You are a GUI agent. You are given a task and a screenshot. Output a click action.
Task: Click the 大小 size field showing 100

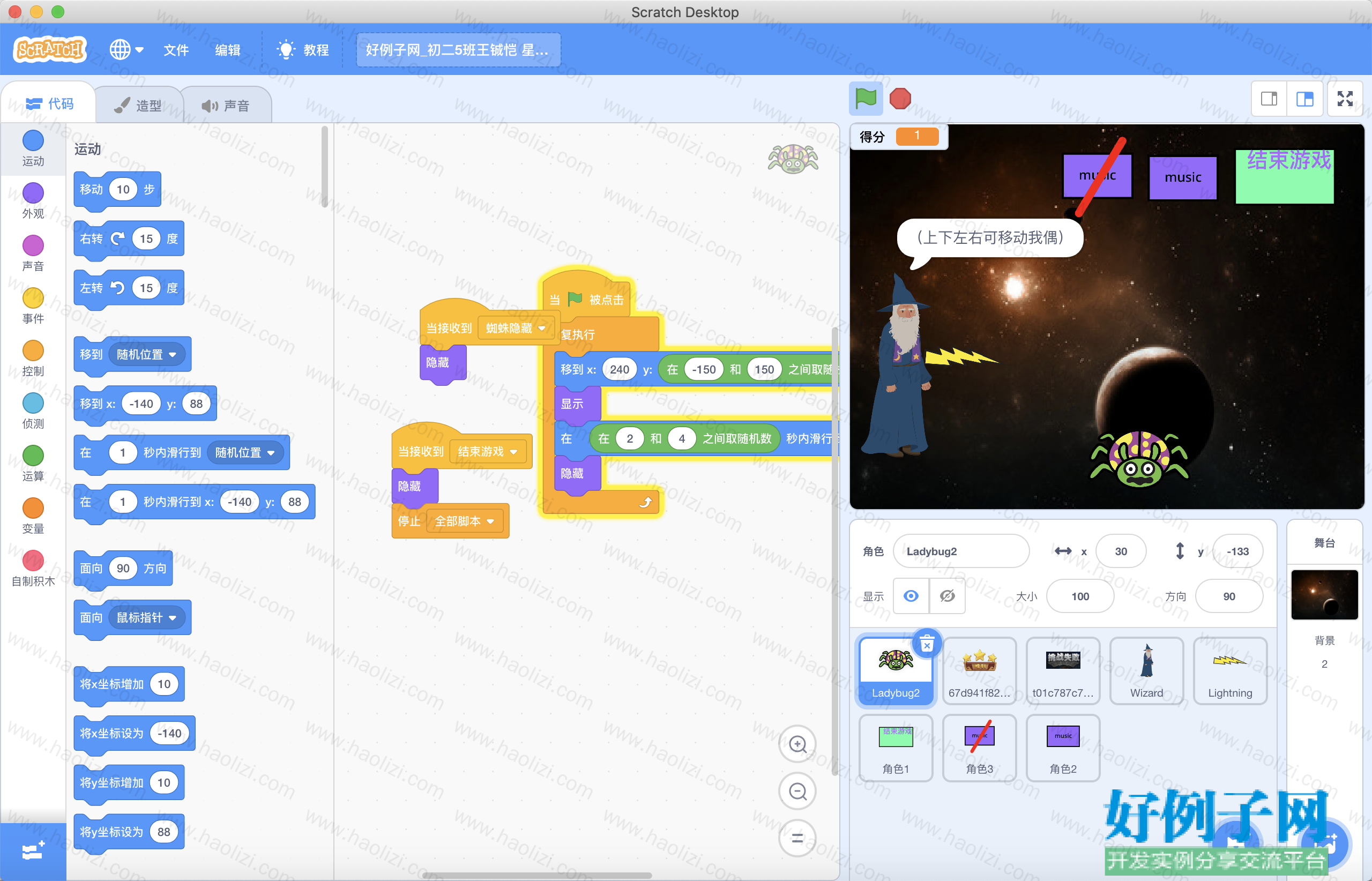(x=1080, y=596)
